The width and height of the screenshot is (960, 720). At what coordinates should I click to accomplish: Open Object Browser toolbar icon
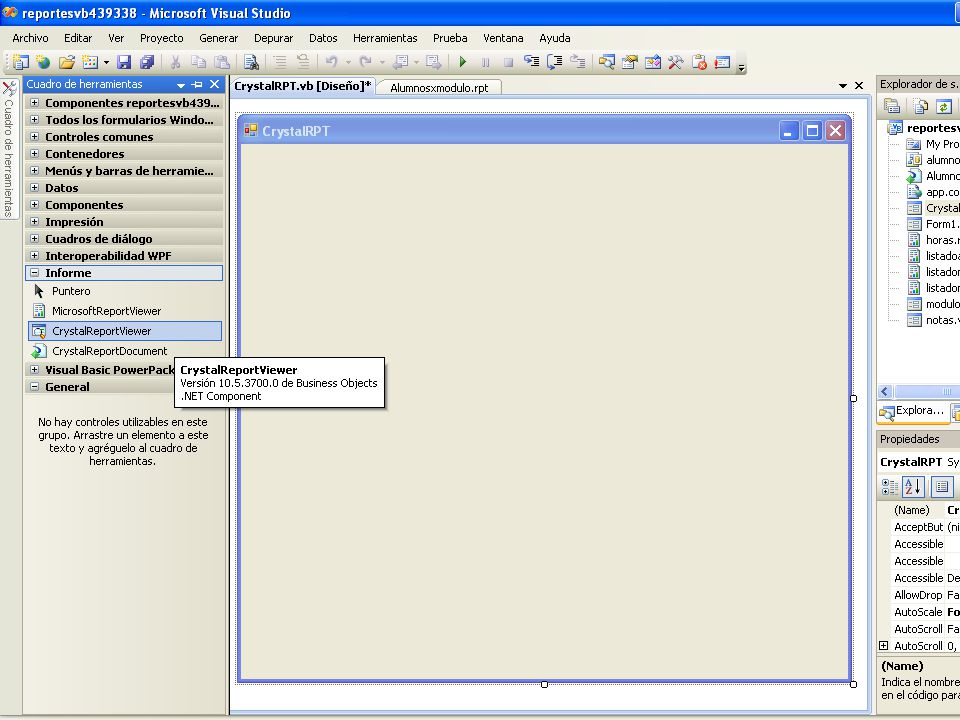tap(653, 62)
